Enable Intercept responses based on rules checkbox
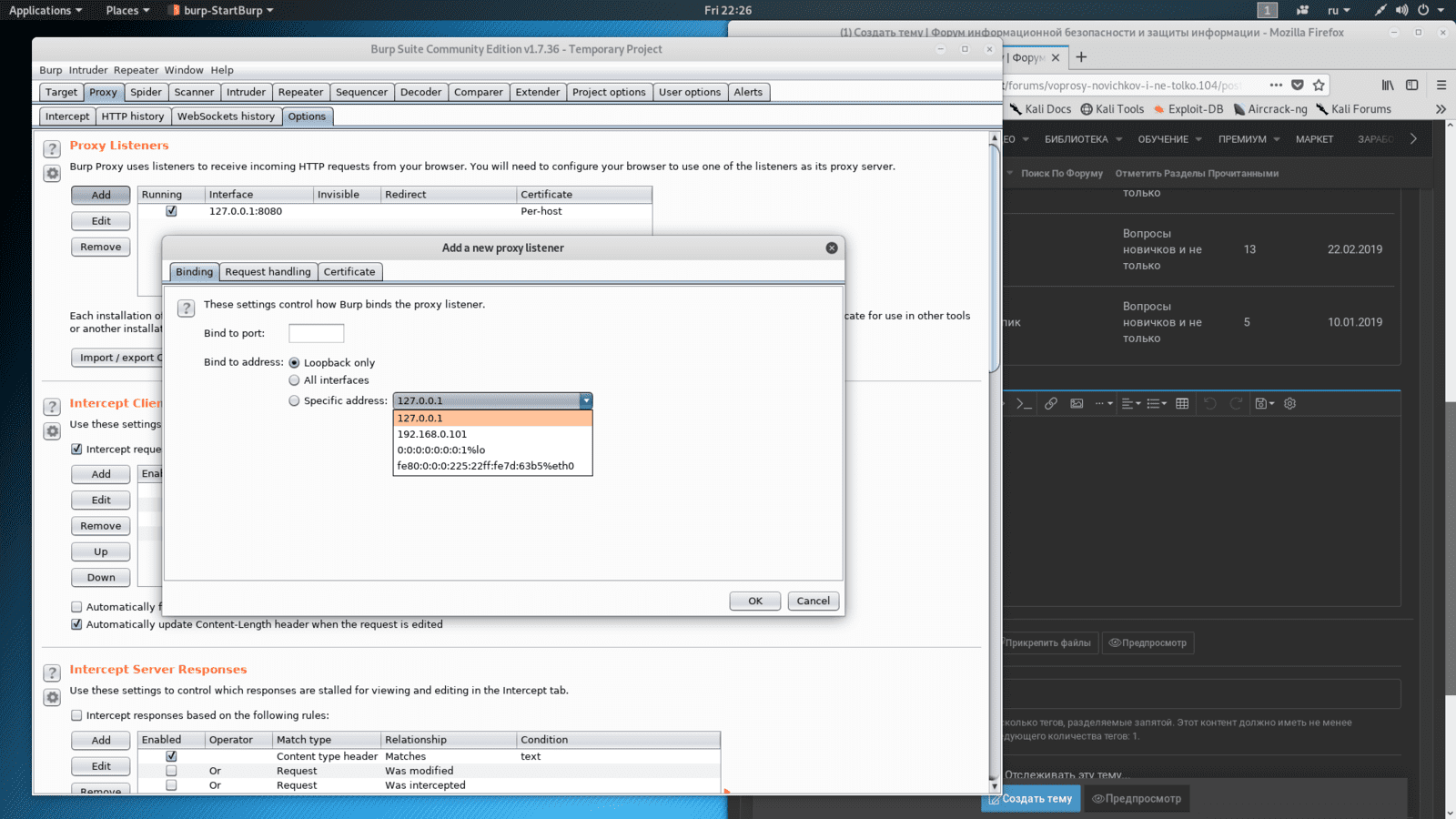 point(76,715)
